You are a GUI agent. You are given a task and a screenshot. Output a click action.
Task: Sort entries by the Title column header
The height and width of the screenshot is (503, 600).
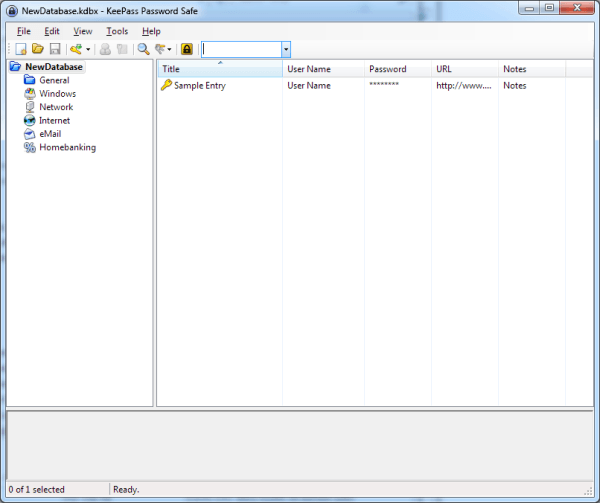click(220, 69)
